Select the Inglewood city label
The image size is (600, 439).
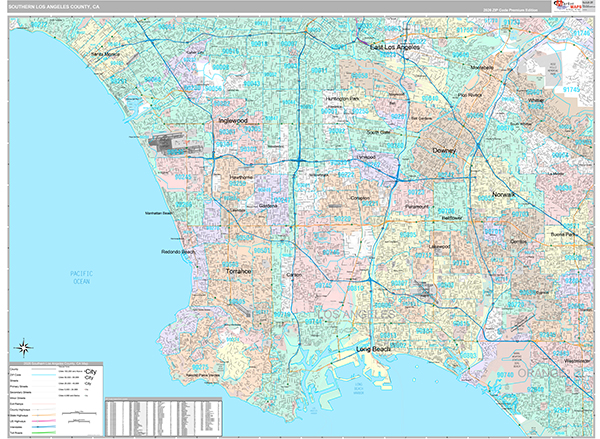(232, 121)
